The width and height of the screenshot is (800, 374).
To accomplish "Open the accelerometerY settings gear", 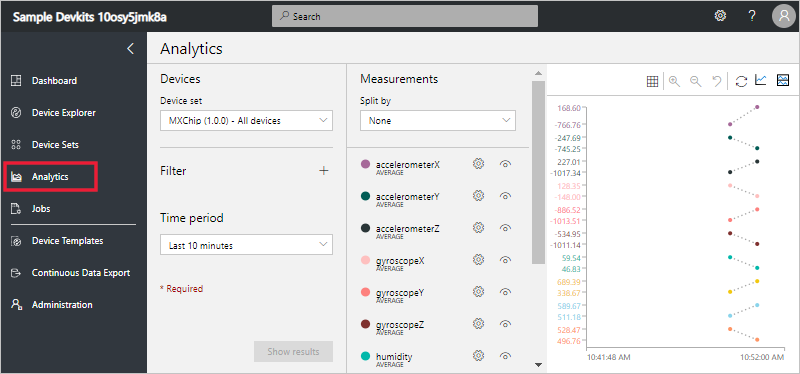I will (x=478, y=195).
